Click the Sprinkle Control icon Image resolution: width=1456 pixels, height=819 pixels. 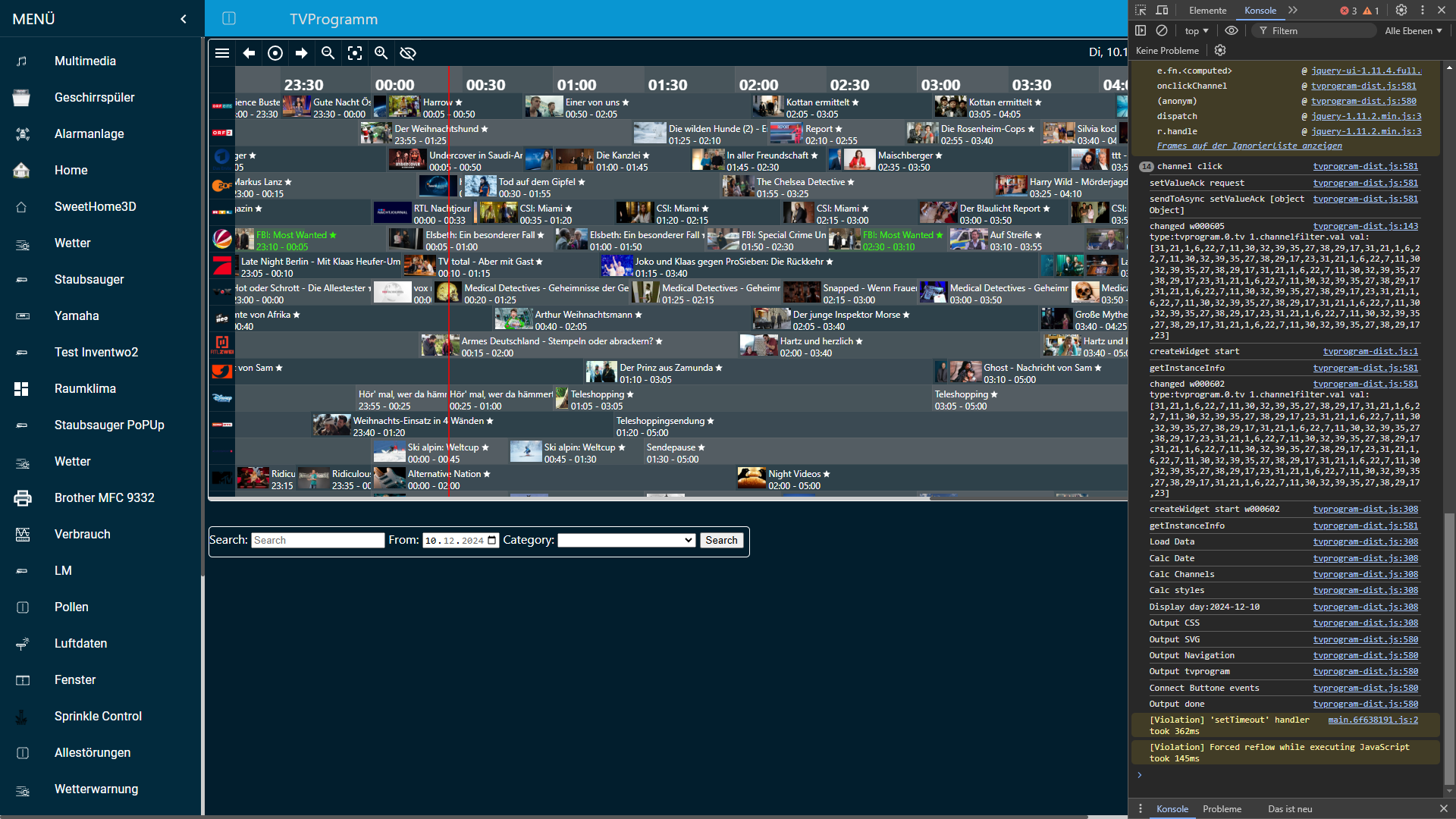click(x=21, y=717)
